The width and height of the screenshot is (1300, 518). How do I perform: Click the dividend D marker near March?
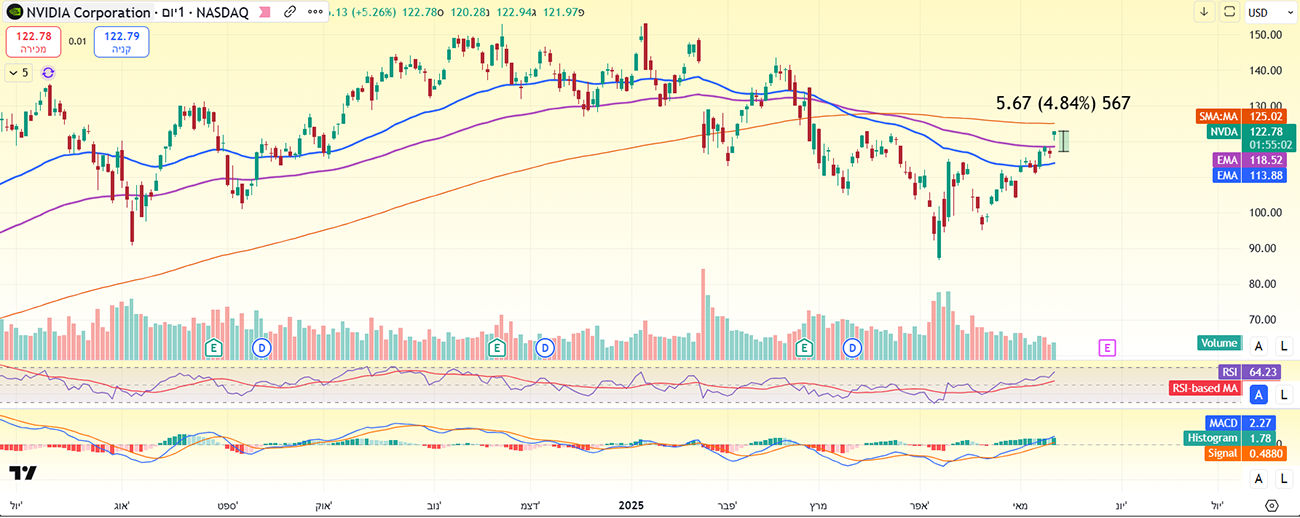tap(853, 347)
